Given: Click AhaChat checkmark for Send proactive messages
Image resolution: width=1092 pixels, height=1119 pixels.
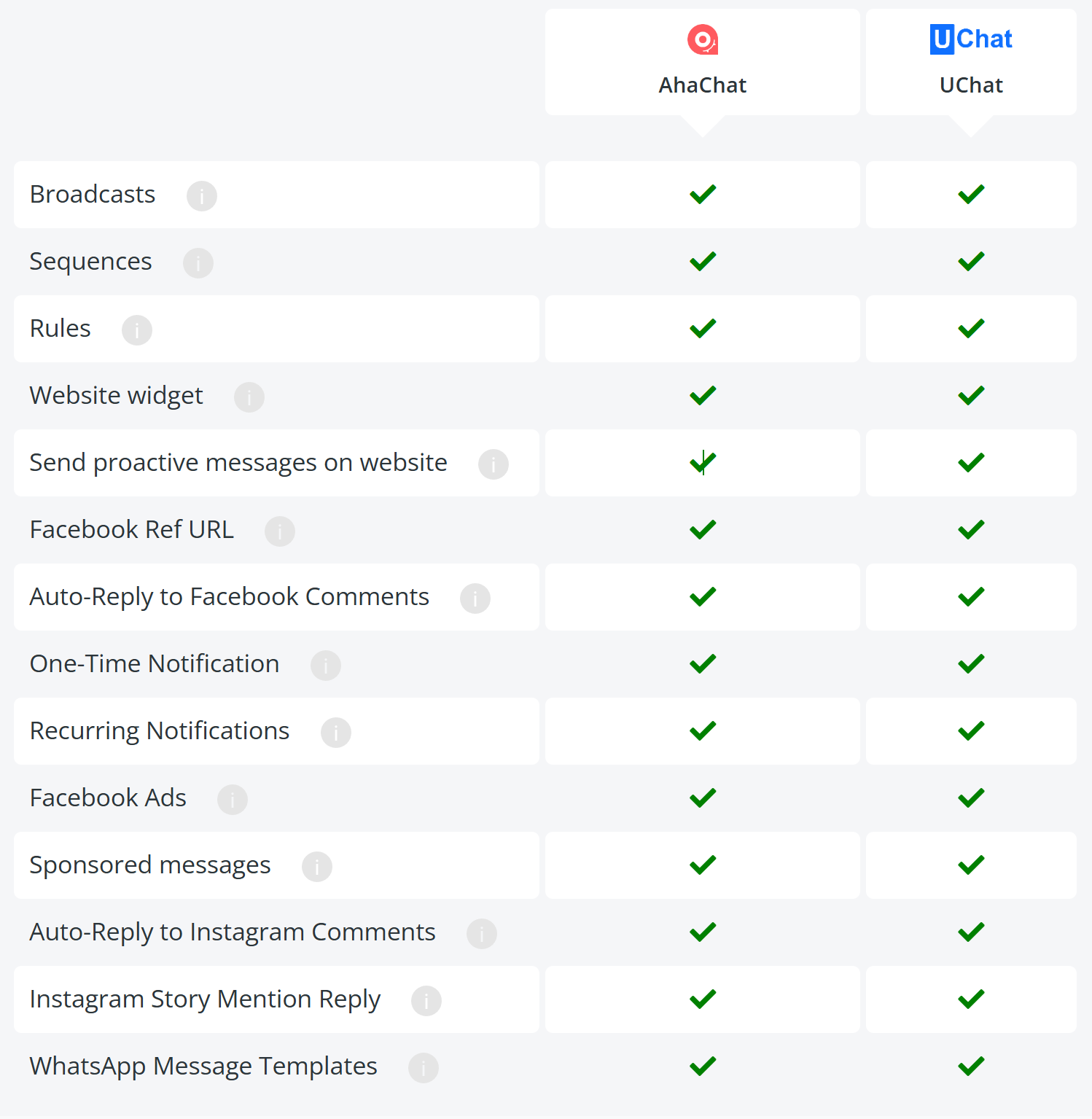Looking at the screenshot, I should (x=703, y=463).
